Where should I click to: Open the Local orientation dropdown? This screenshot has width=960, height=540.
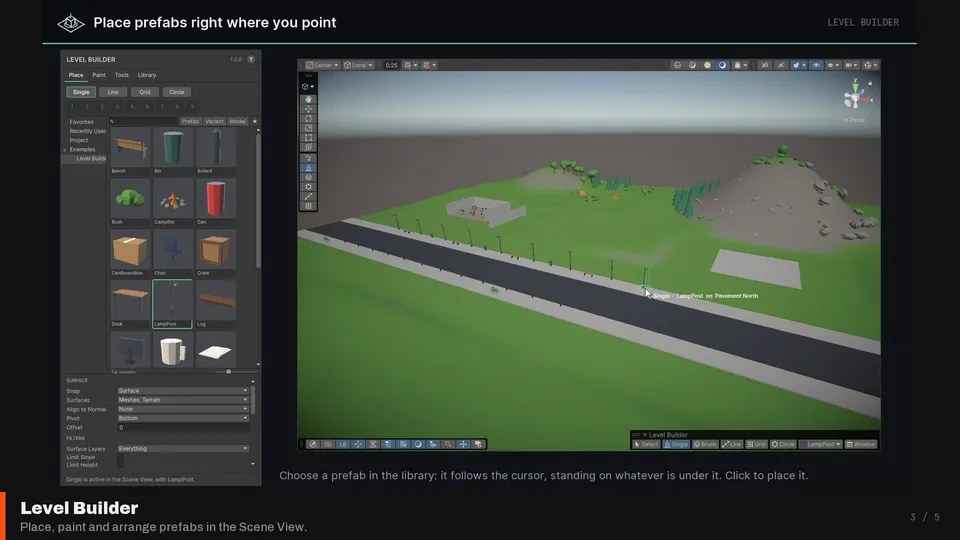pos(358,65)
